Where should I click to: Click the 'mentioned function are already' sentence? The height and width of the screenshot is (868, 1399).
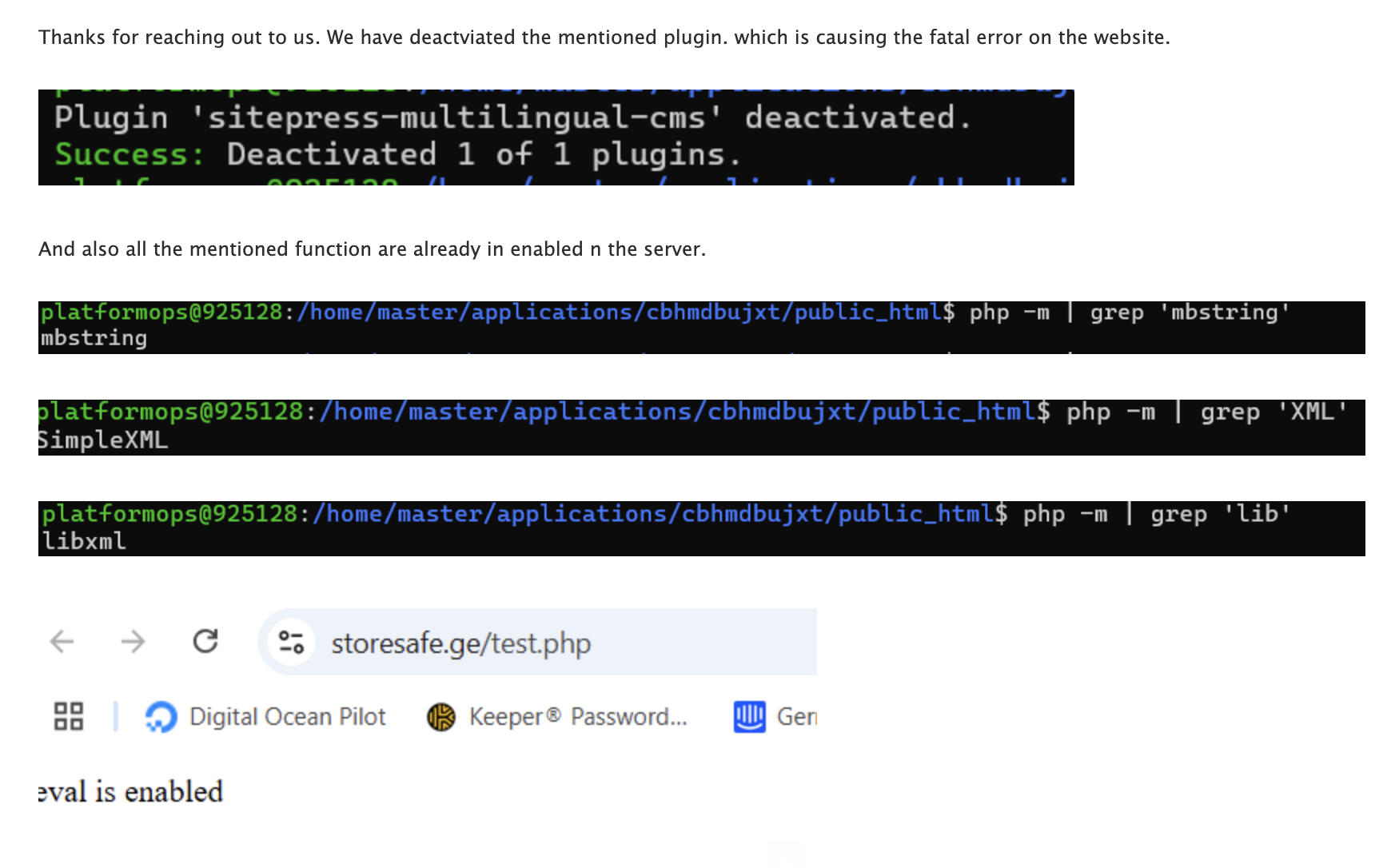pyautogui.click(x=373, y=249)
